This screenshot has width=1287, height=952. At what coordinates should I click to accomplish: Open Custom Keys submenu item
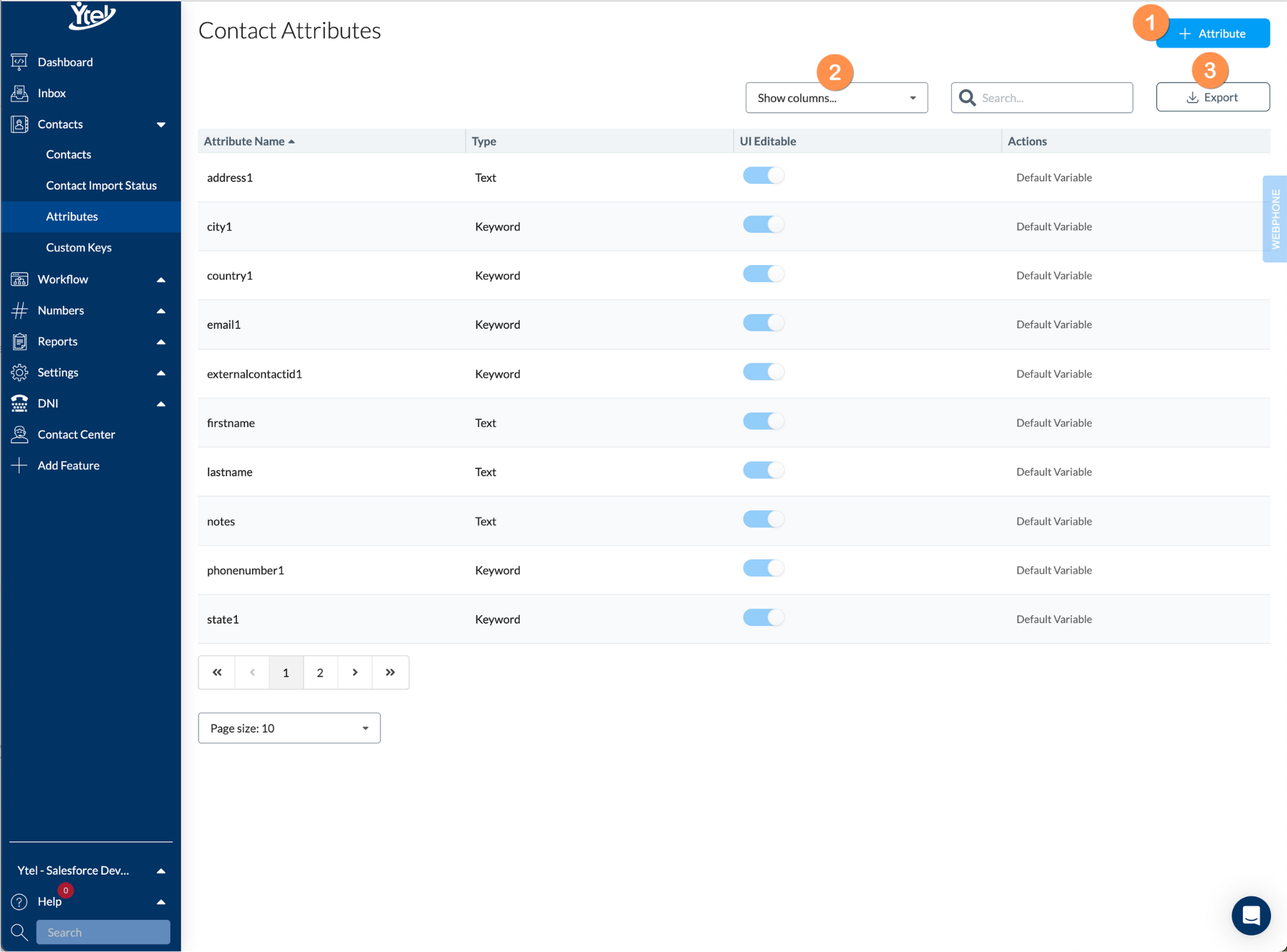point(79,247)
